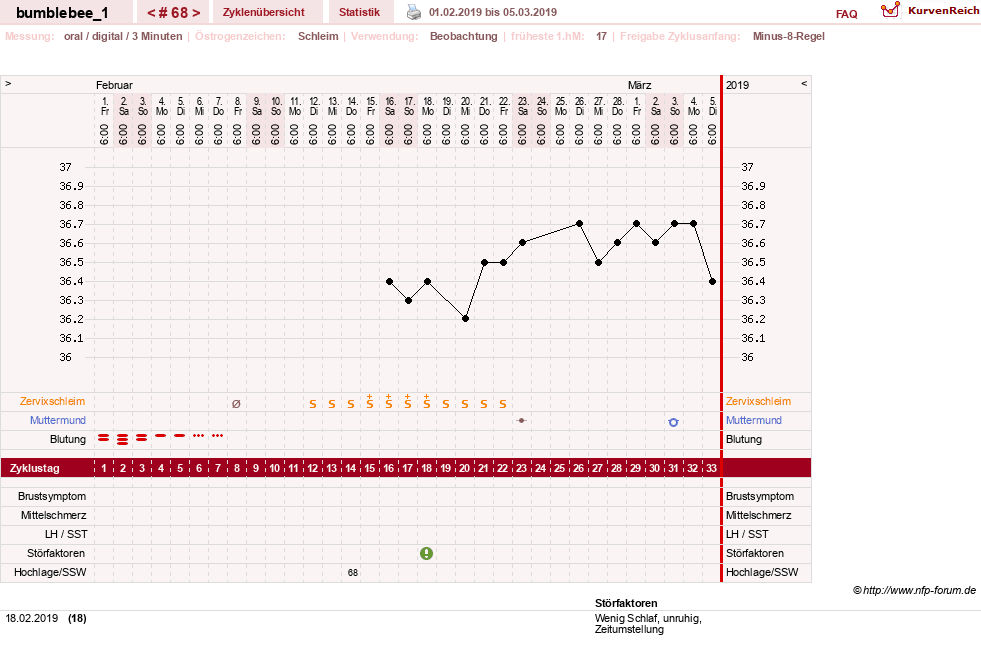Click the left Störfaktoren row label
The width and height of the screenshot is (981, 656).
point(56,553)
